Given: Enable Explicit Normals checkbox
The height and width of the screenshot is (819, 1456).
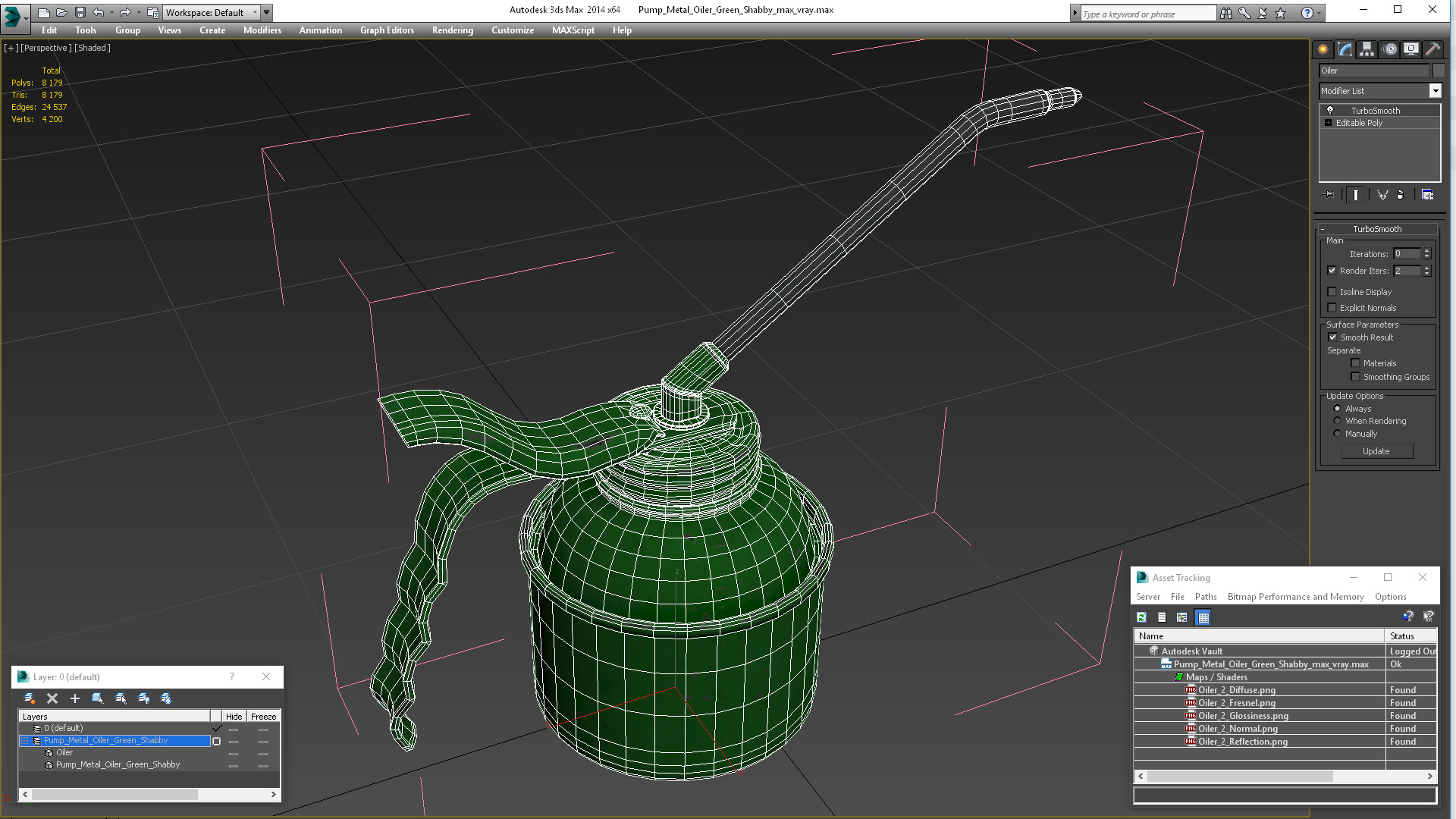Looking at the screenshot, I should (x=1332, y=308).
